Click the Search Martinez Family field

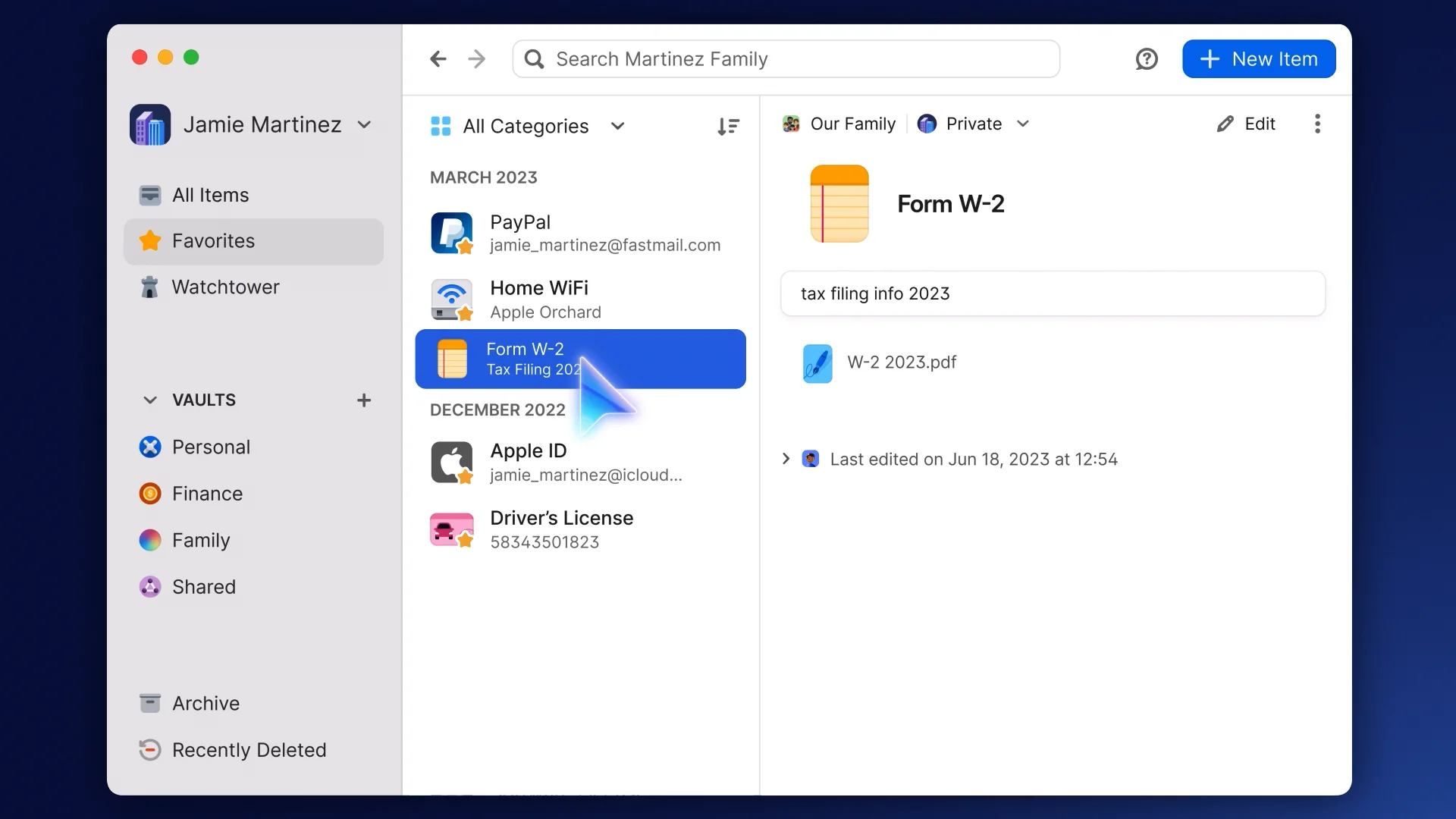click(x=786, y=59)
